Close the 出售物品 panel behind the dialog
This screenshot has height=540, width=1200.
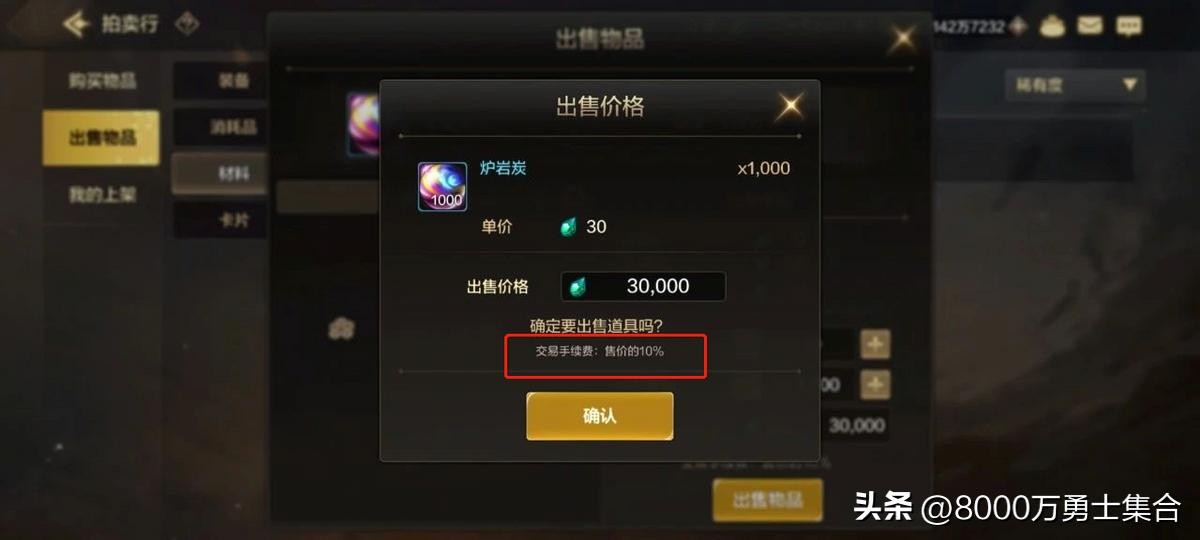(x=903, y=39)
